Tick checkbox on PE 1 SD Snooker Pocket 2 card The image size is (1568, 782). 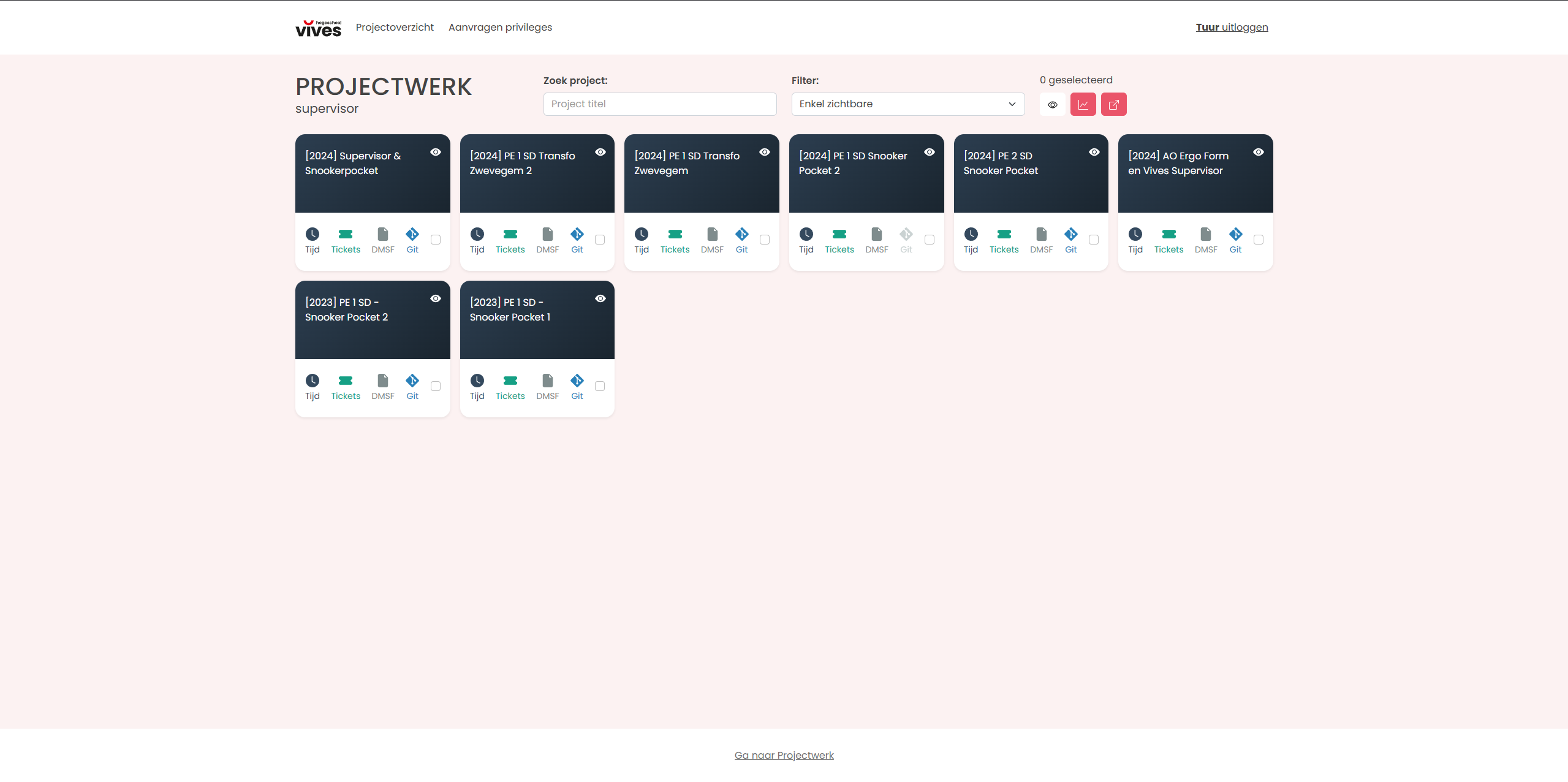[930, 240]
